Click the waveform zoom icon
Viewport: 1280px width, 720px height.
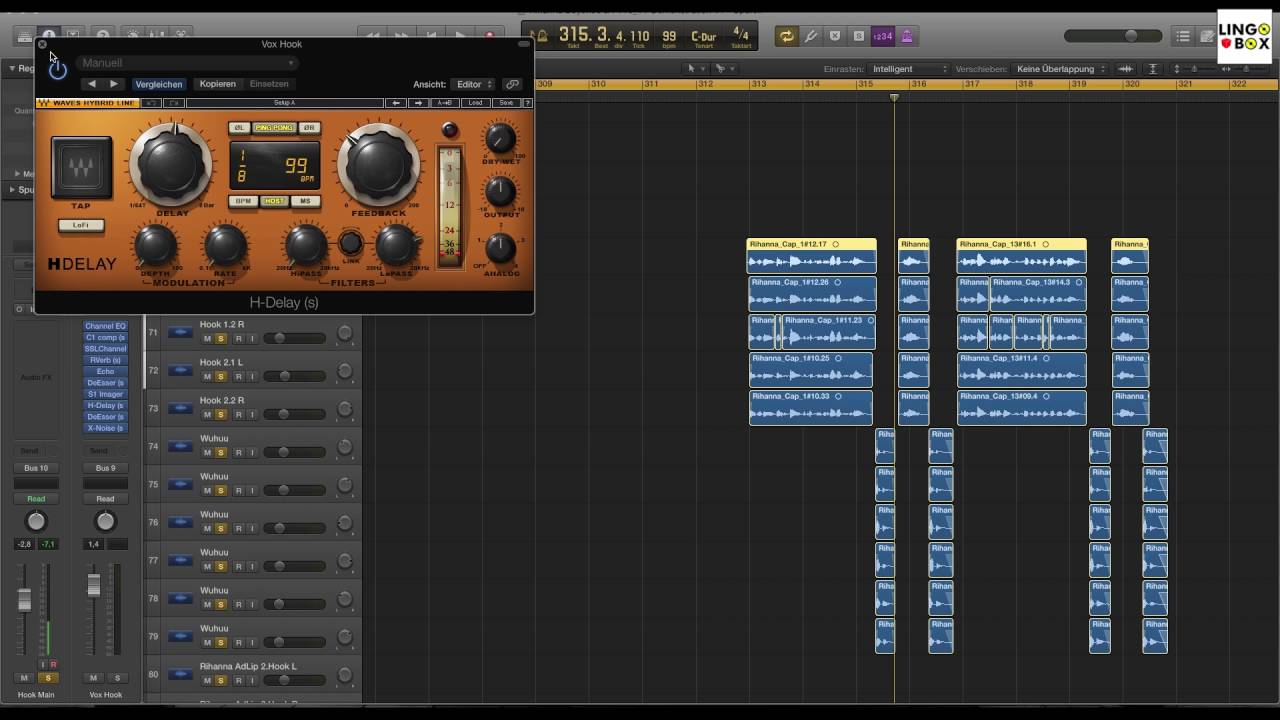pyautogui.click(x=1125, y=69)
